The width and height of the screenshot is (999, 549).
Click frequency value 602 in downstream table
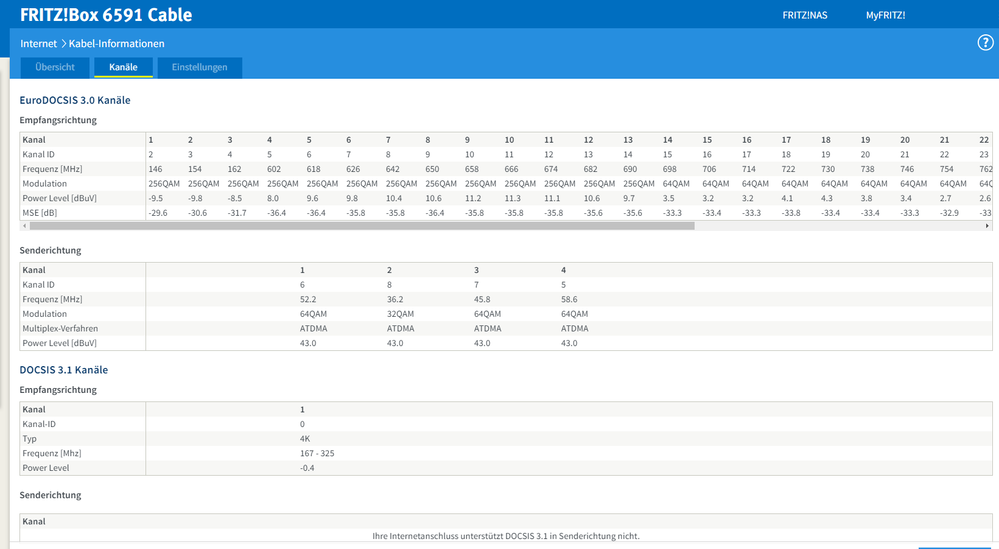(x=274, y=169)
